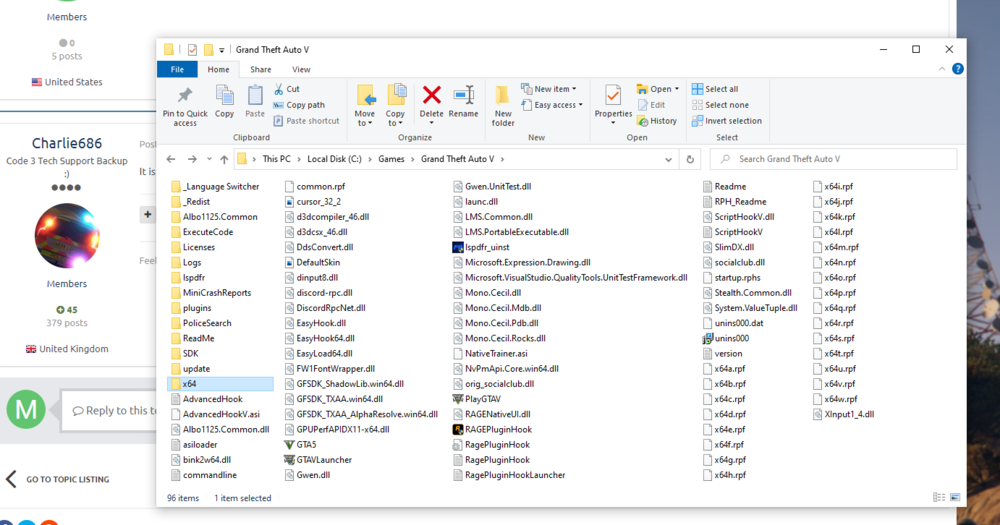Click GO TO TOPIC LISTING link in forum
This screenshot has height=525, width=1000.
click(x=68, y=479)
